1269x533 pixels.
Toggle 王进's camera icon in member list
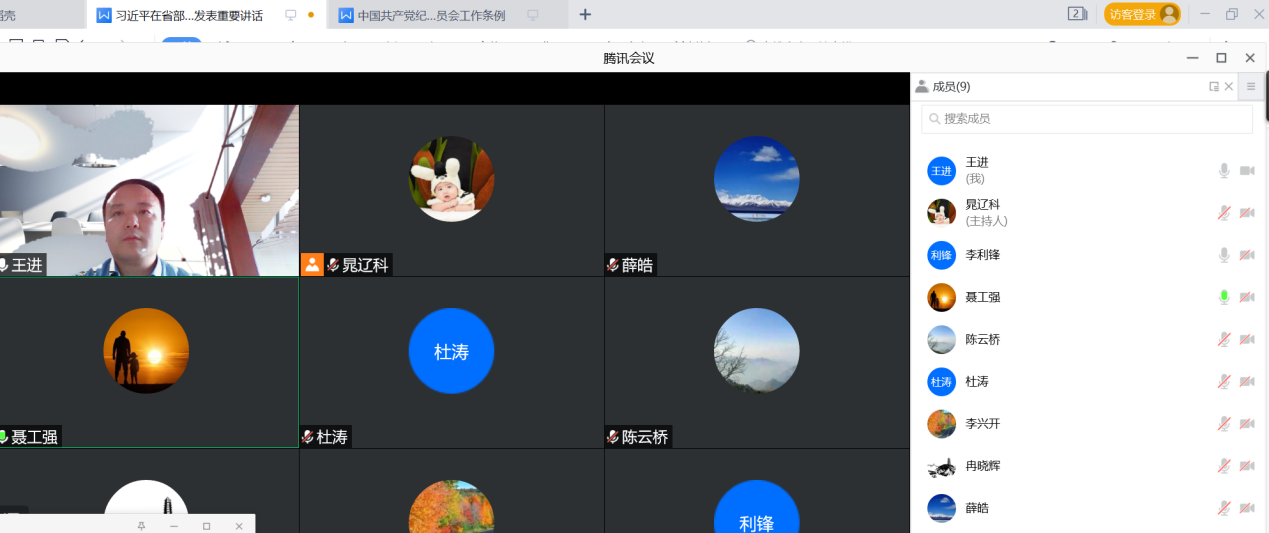[x=1247, y=171]
